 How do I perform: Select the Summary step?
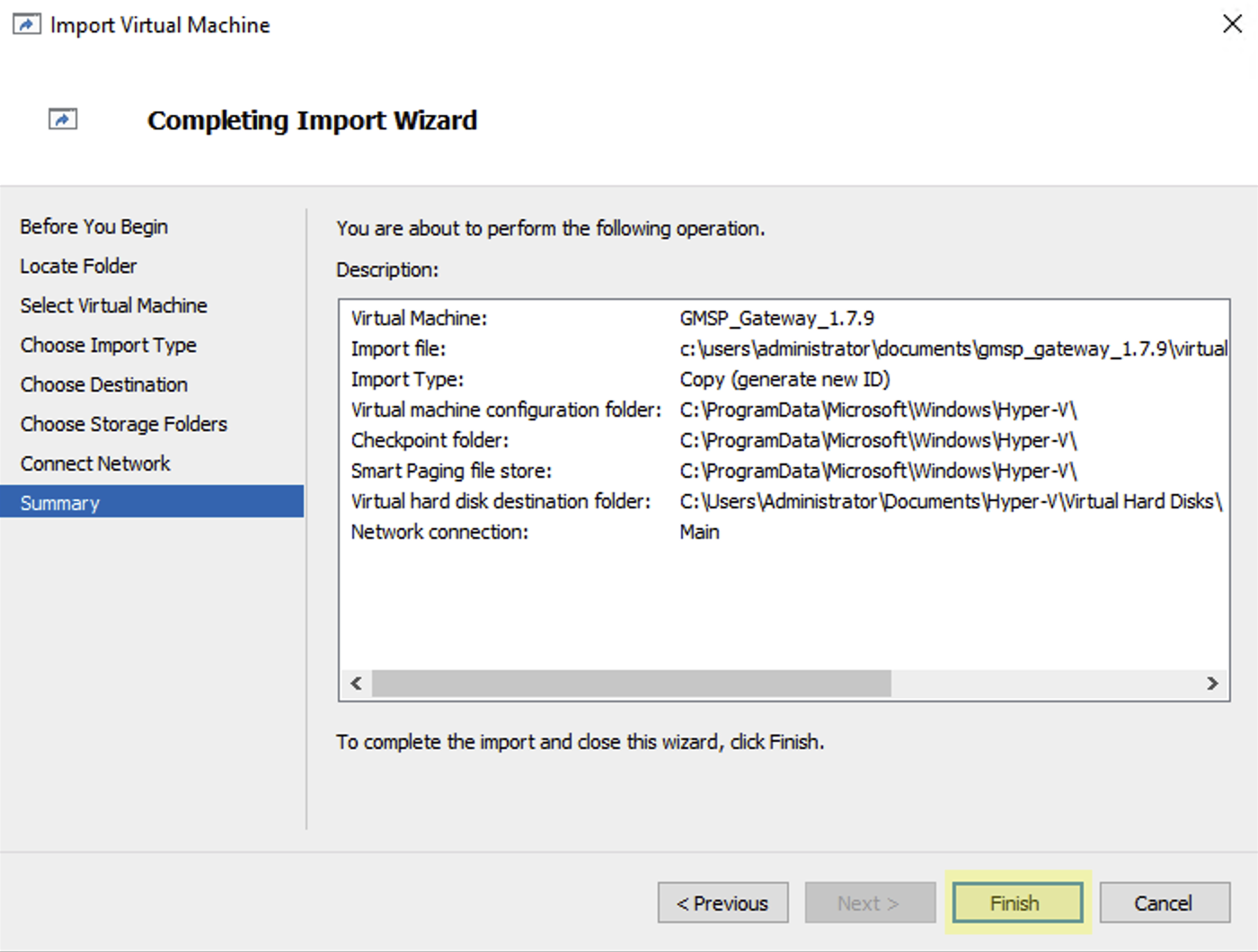60,503
